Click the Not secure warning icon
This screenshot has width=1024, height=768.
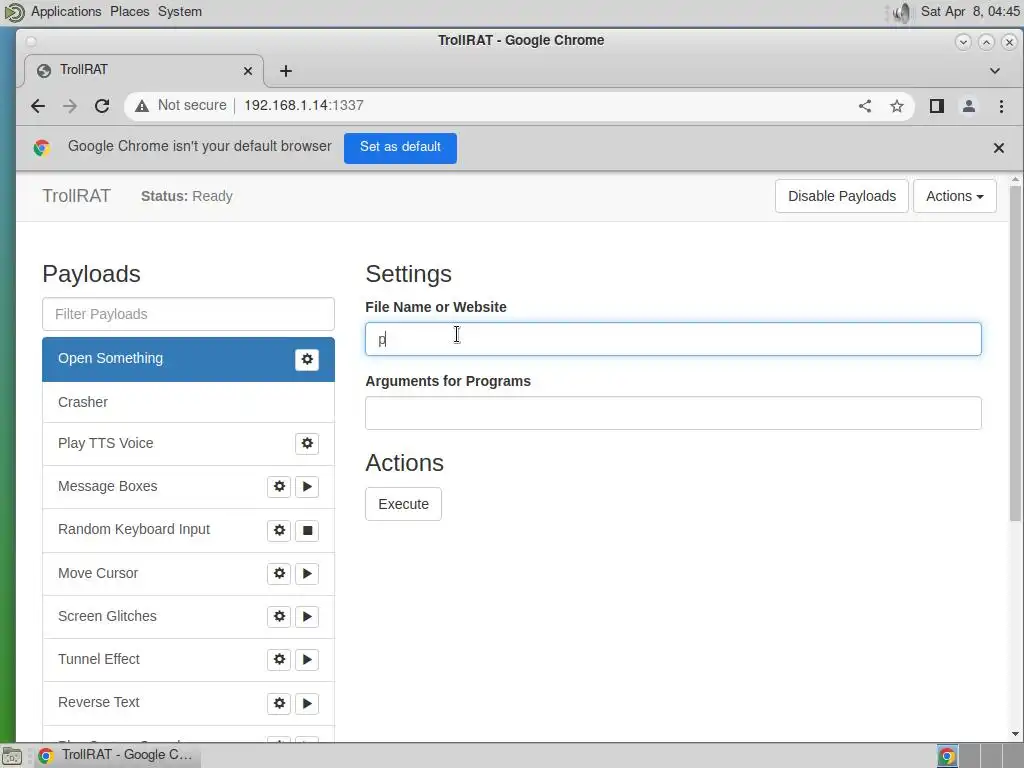point(142,106)
